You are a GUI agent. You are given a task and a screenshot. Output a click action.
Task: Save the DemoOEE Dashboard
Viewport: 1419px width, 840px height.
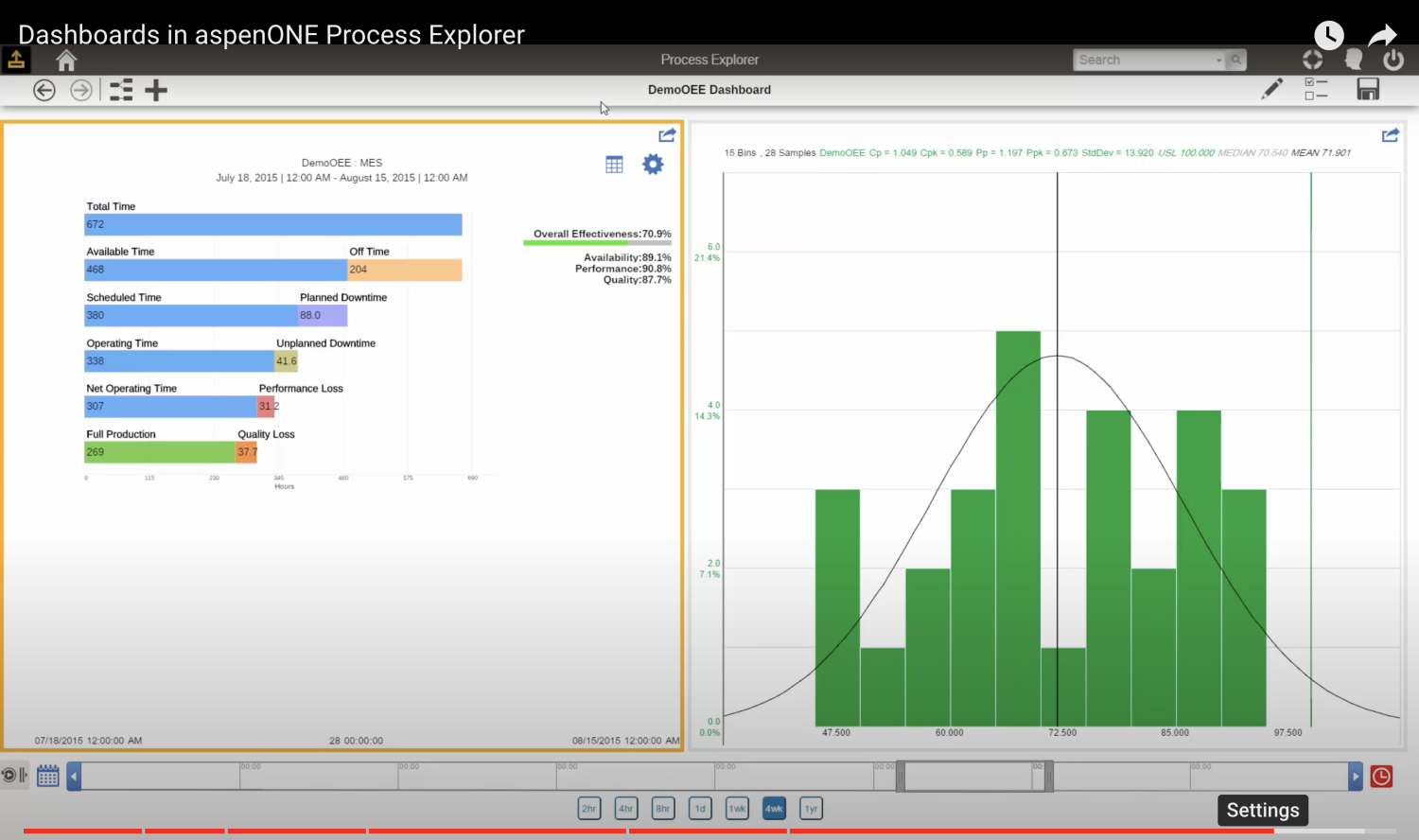(1368, 89)
